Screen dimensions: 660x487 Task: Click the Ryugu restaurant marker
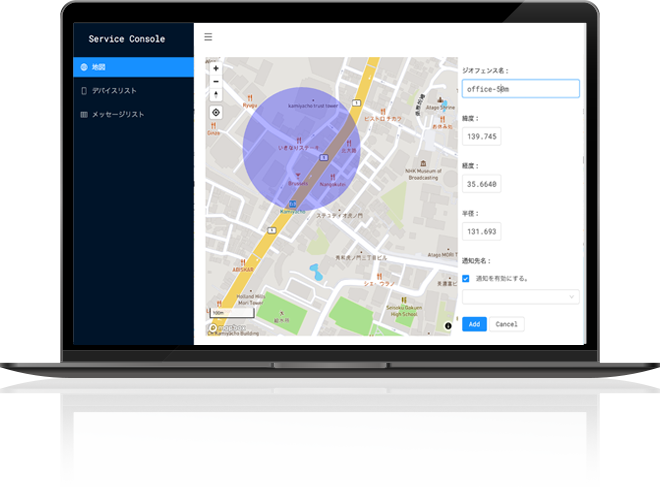pyautogui.click(x=250, y=98)
